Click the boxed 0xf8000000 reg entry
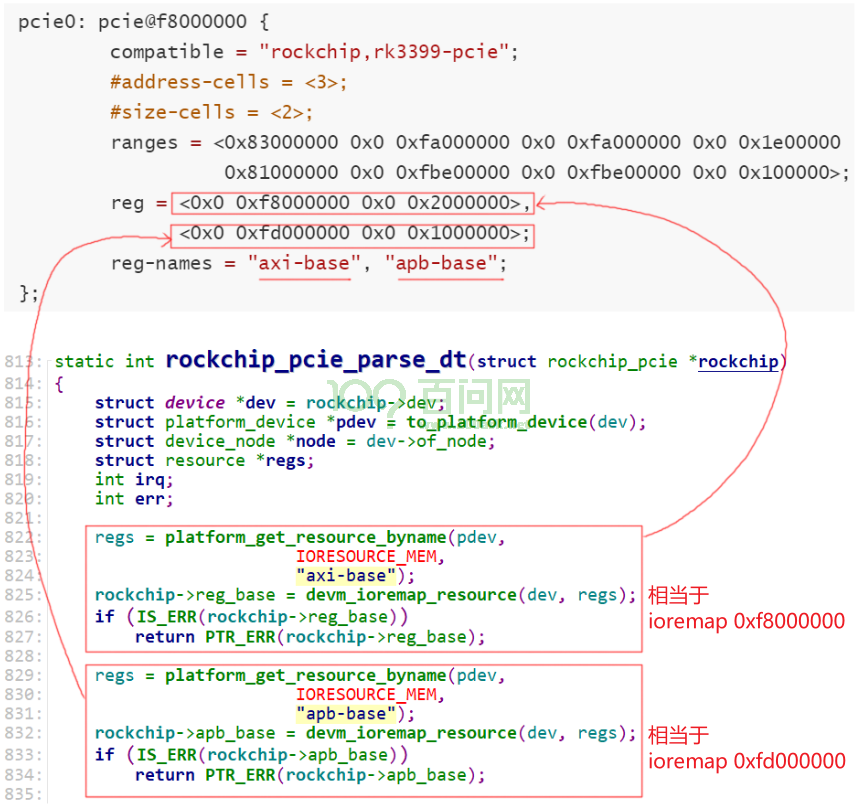This screenshot has height=809, width=857. [x=353, y=203]
